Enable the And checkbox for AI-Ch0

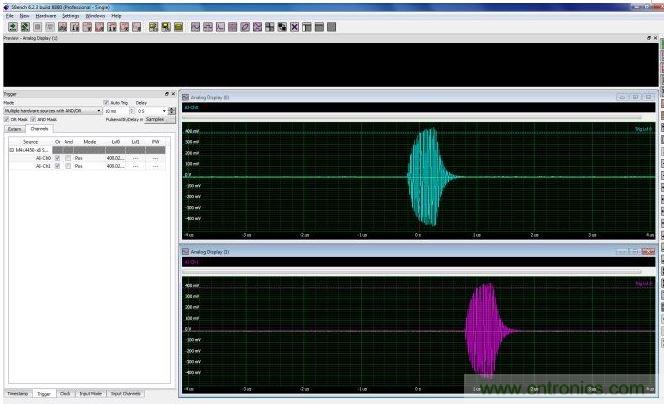click(68, 158)
